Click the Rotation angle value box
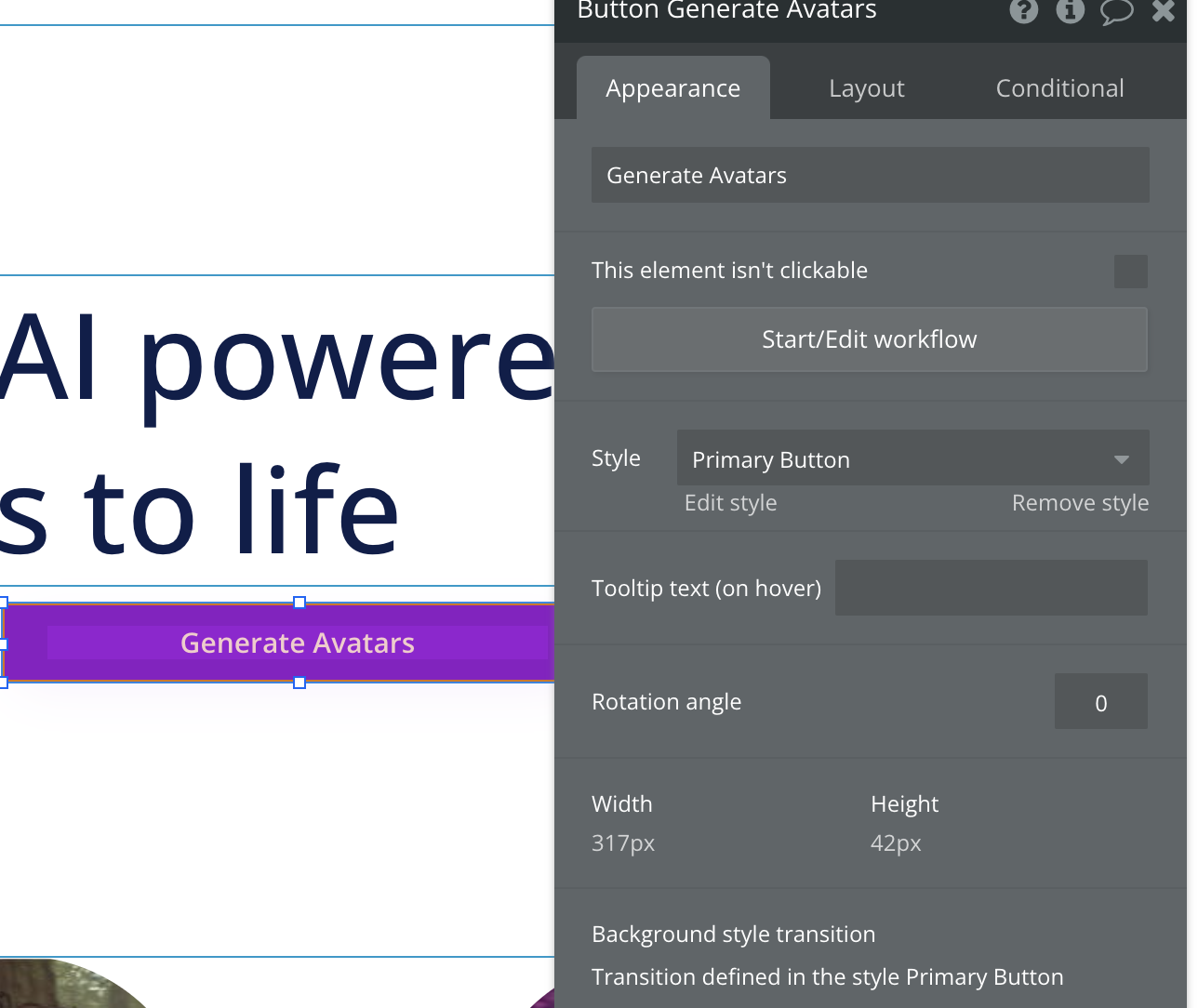The image size is (1198, 1008). point(1100,702)
